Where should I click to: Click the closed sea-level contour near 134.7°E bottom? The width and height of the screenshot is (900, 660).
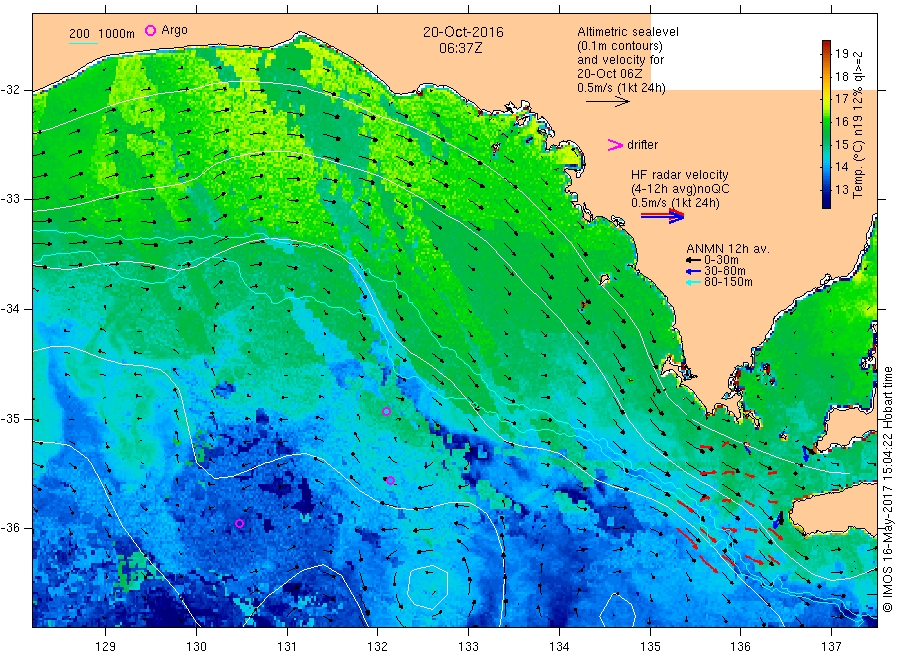click(618, 610)
